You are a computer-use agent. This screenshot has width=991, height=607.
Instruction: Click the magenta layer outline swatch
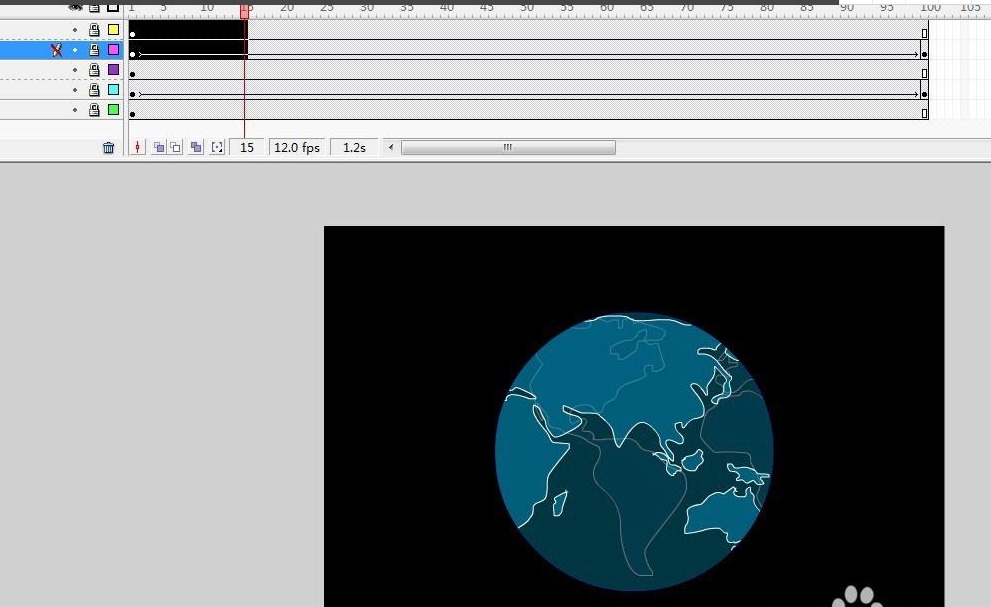[x=113, y=50]
